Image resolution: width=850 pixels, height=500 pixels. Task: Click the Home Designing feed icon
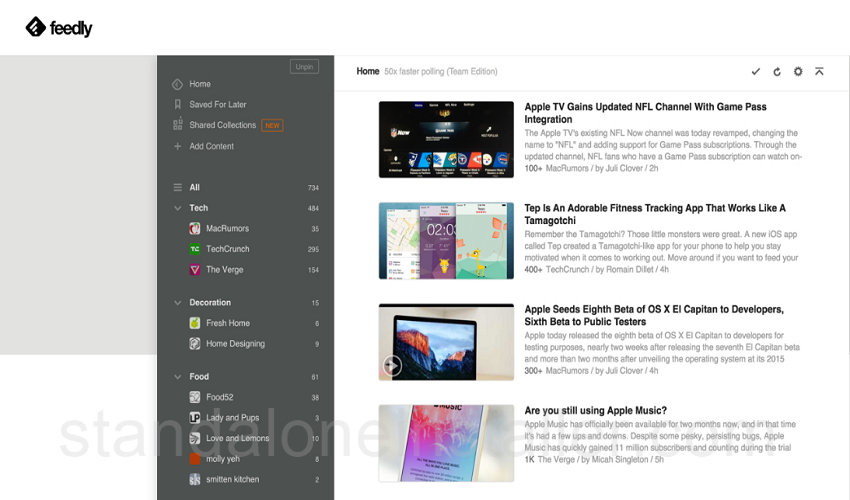pyautogui.click(x=195, y=343)
